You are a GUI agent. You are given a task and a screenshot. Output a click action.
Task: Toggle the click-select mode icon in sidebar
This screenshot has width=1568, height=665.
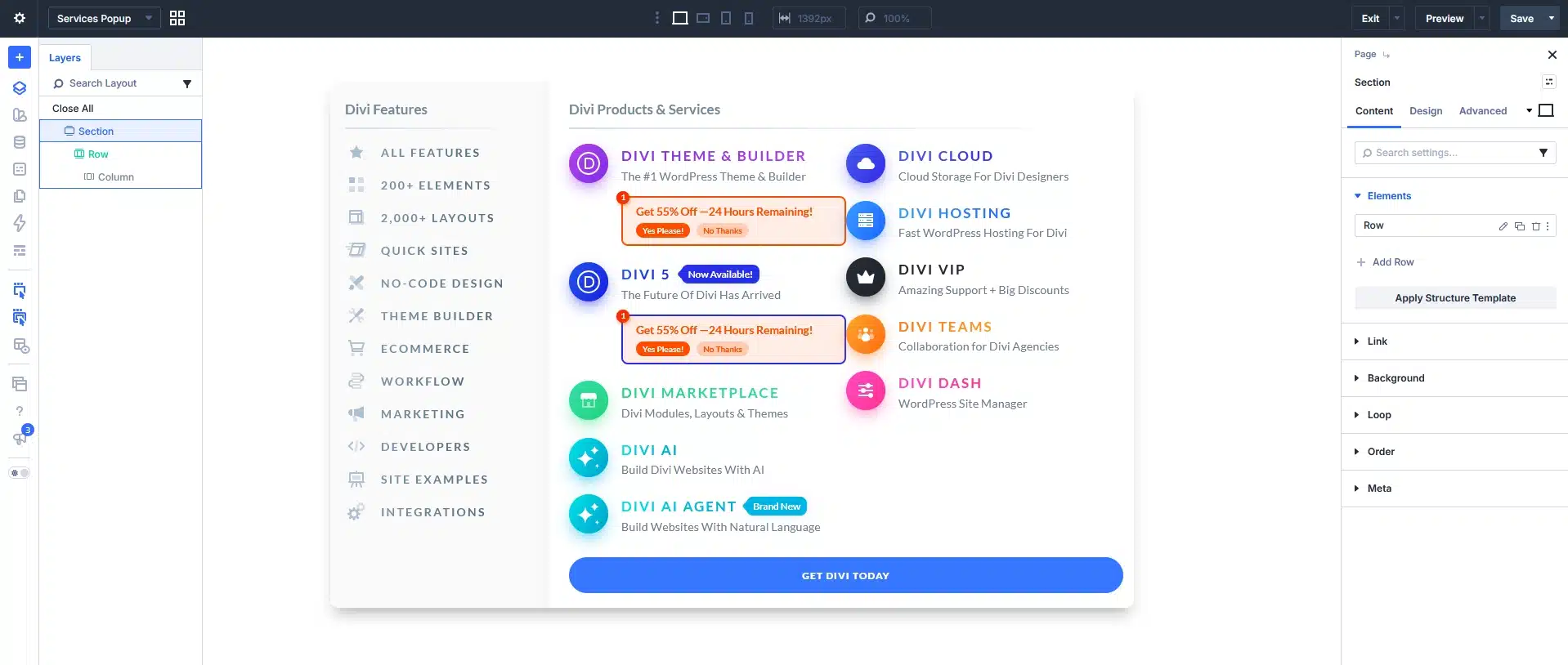[x=20, y=317]
